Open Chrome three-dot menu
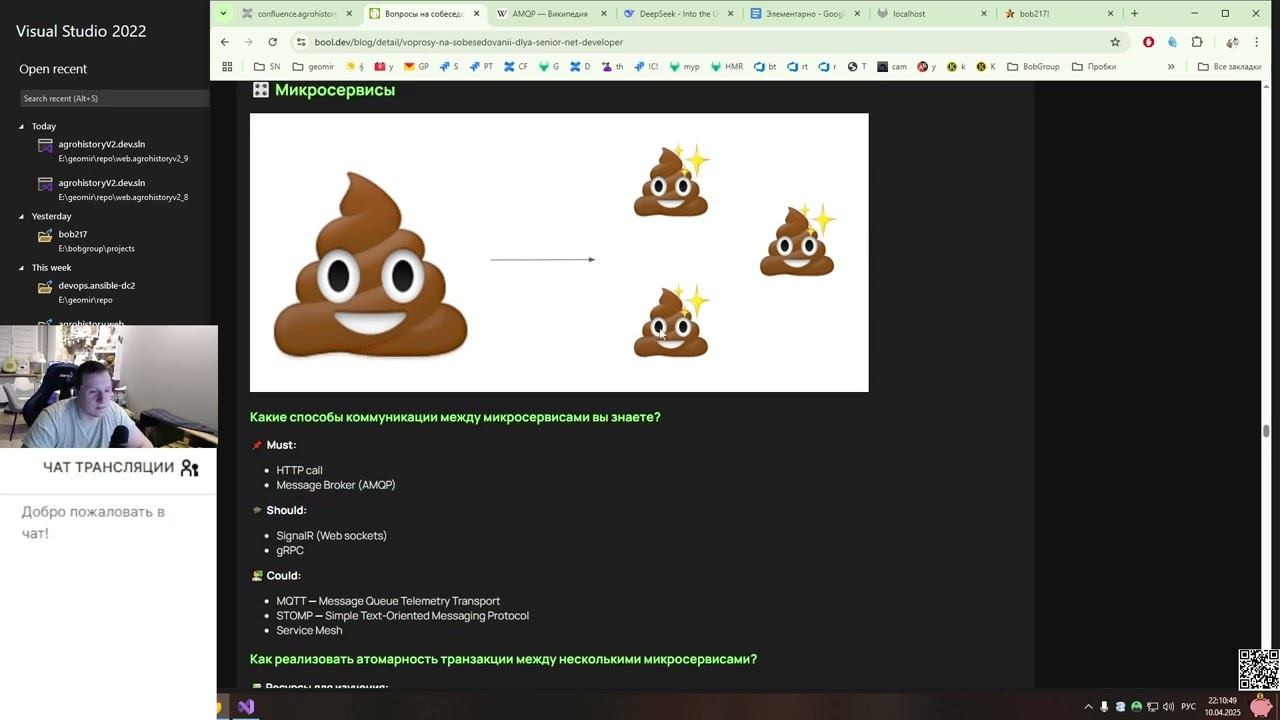This screenshot has width=1280, height=720. coord(1257,42)
